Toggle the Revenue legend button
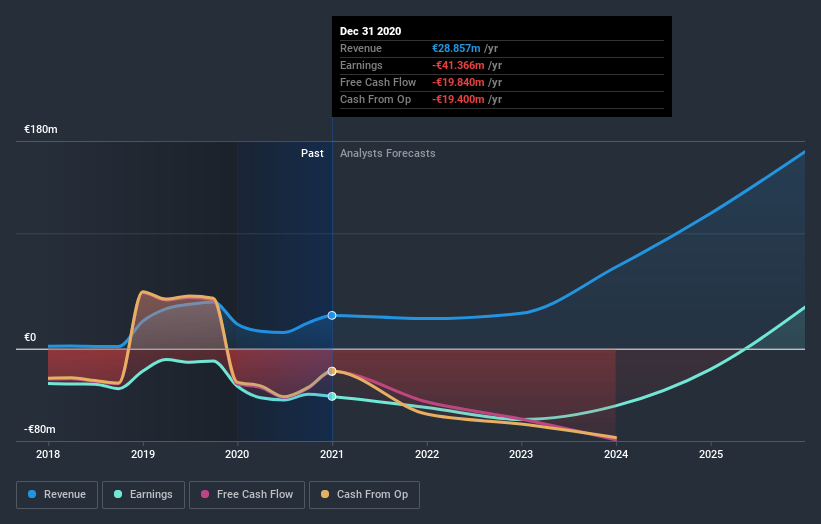Screen dimensions: 821x524 (57, 495)
